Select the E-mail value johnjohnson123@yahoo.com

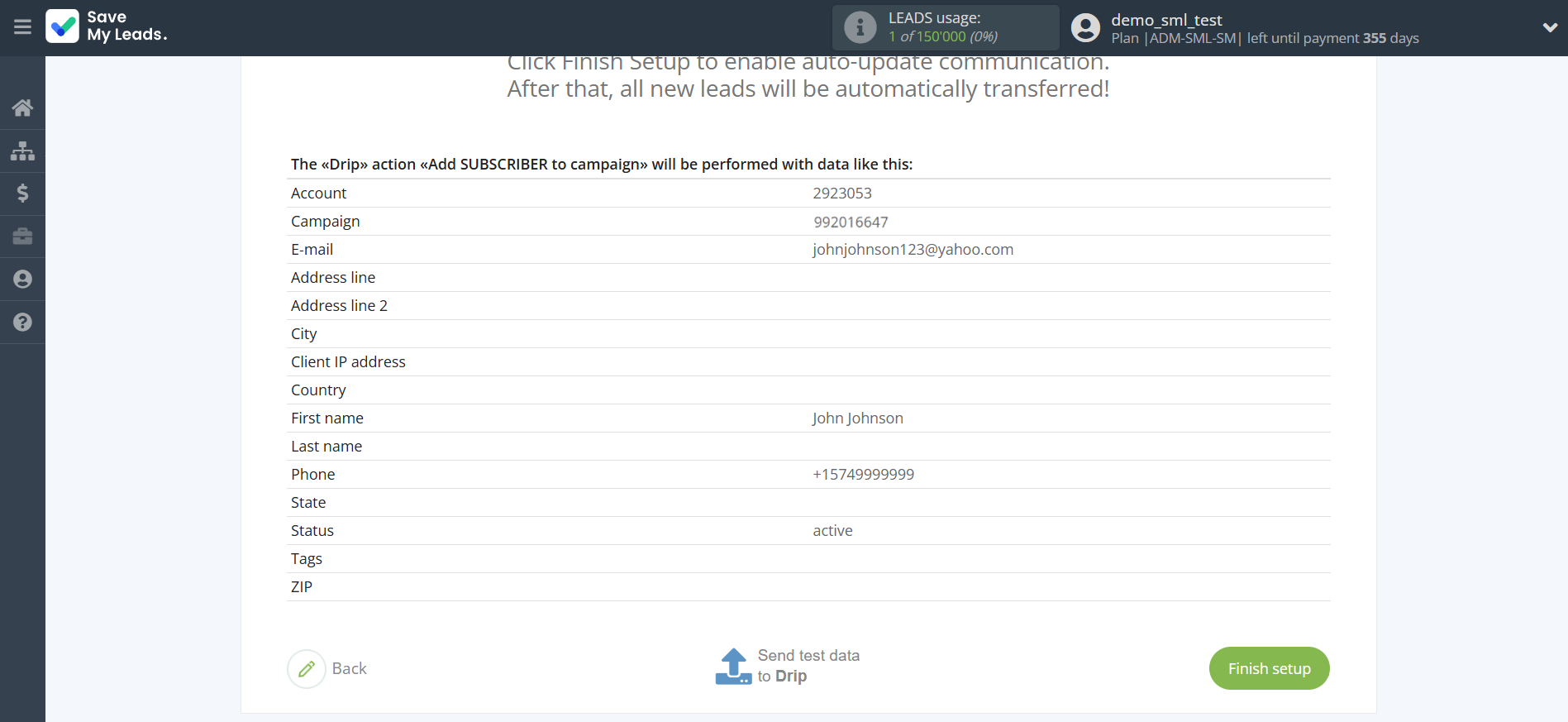913,250
